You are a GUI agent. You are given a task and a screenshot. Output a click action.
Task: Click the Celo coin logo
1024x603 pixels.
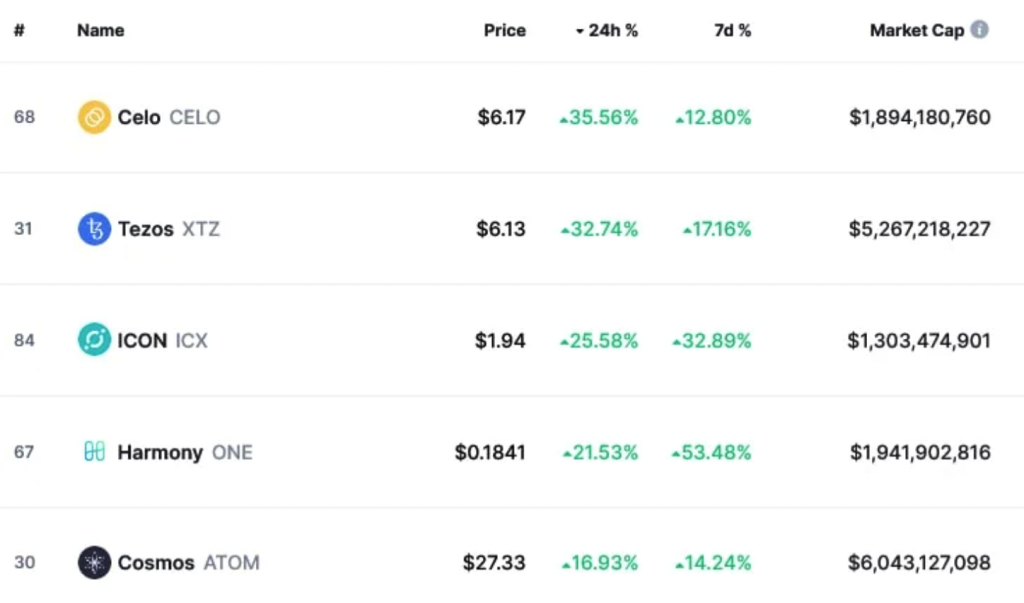point(94,117)
